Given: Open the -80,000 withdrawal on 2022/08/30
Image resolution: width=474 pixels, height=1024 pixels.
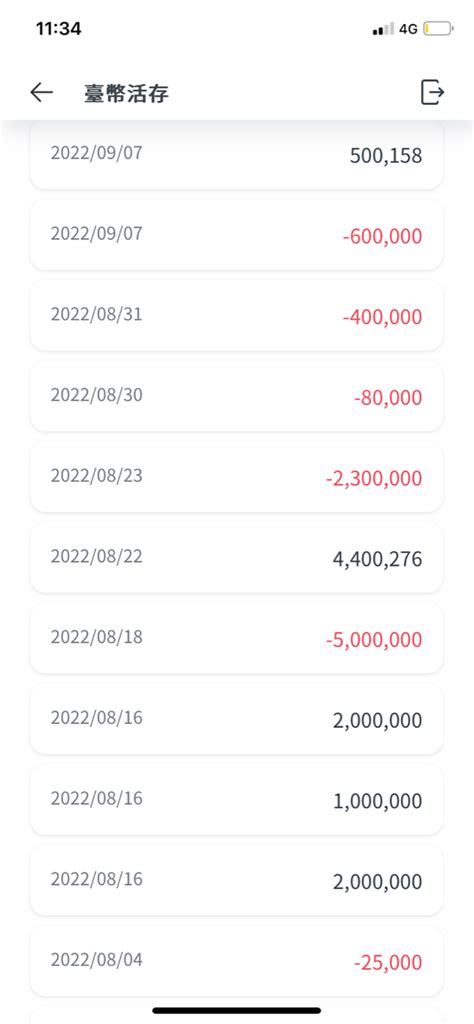Looking at the screenshot, I should tap(236, 396).
